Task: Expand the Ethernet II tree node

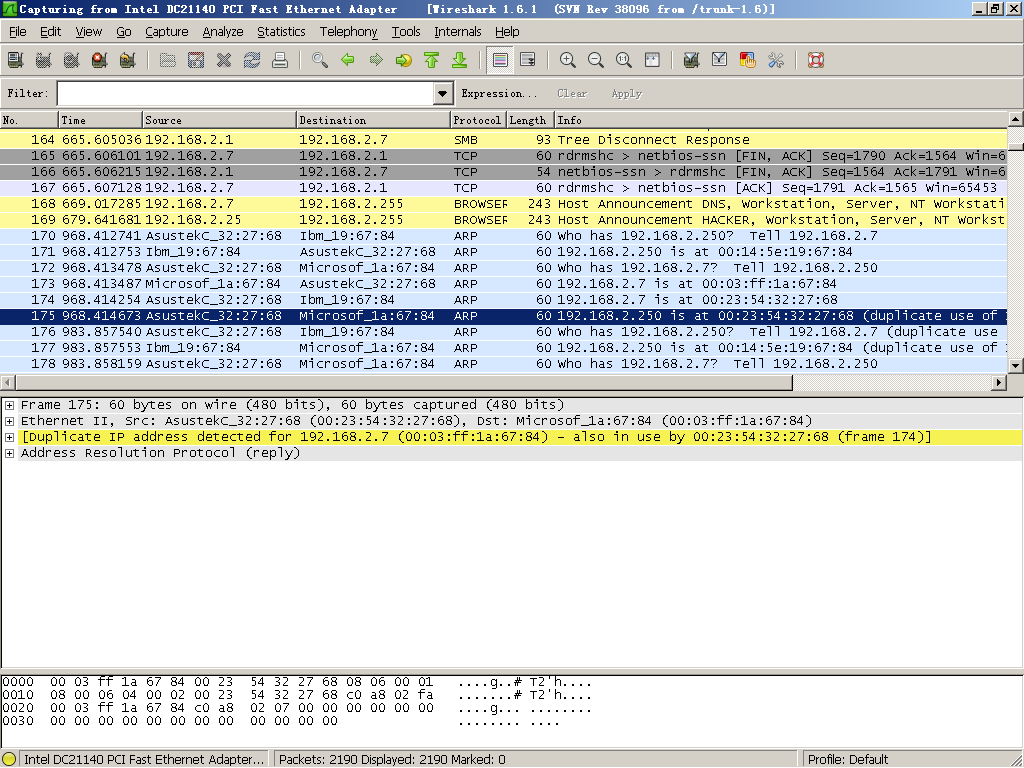Action: point(10,421)
